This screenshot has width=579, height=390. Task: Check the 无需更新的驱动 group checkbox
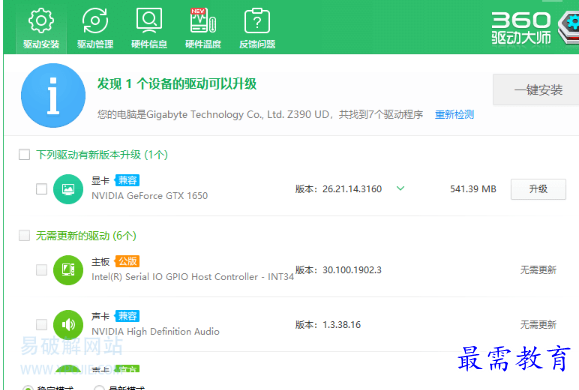point(24,235)
